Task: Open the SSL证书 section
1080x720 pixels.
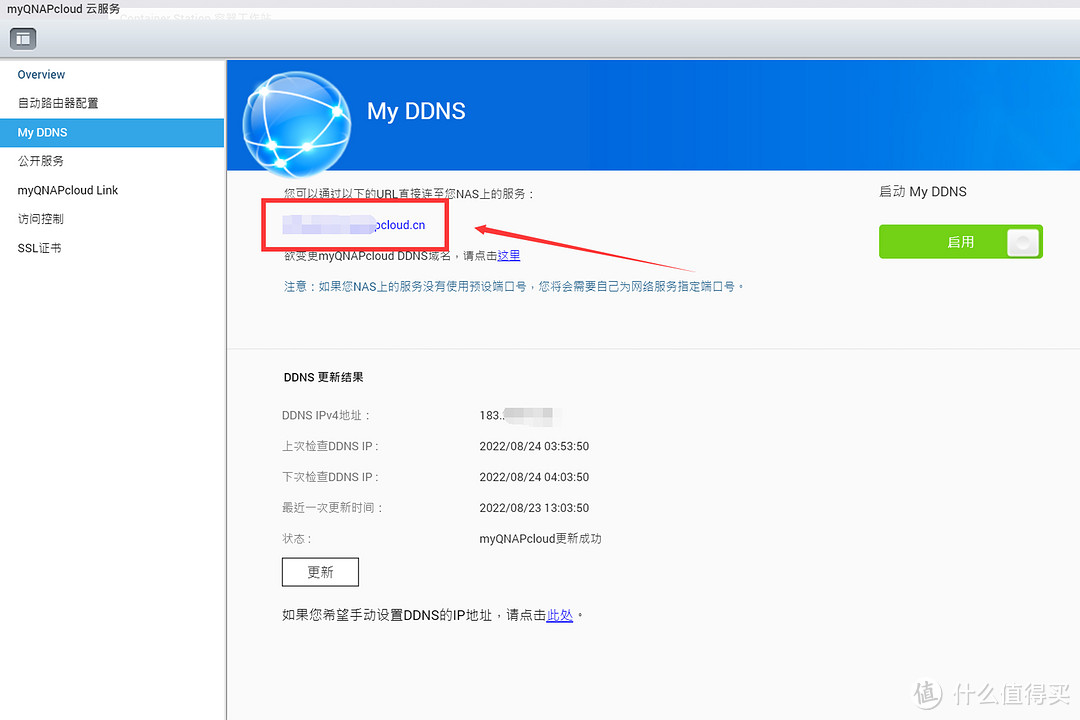Action: 38,247
